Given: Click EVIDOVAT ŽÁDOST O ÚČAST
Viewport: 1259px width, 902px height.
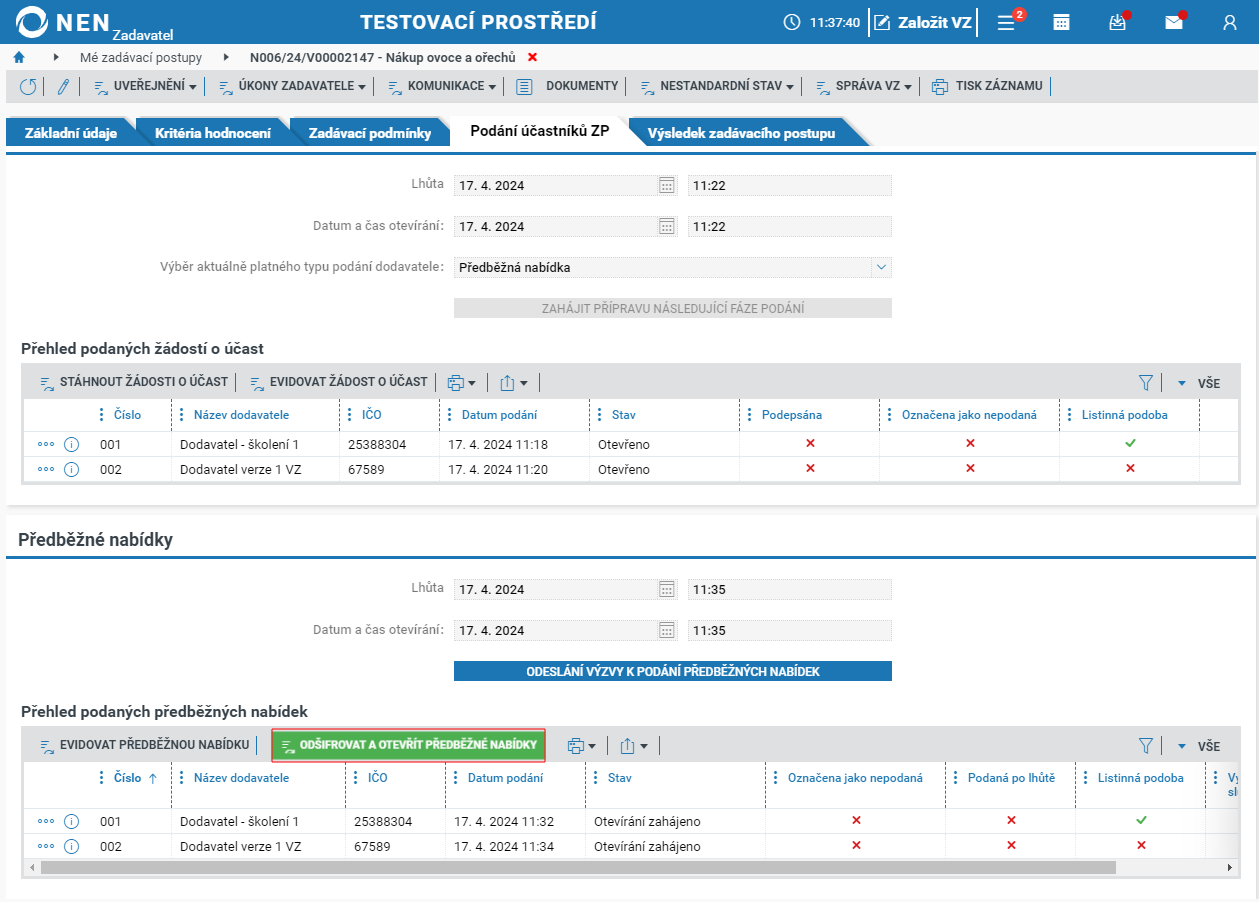Looking at the screenshot, I should pyautogui.click(x=338, y=382).
